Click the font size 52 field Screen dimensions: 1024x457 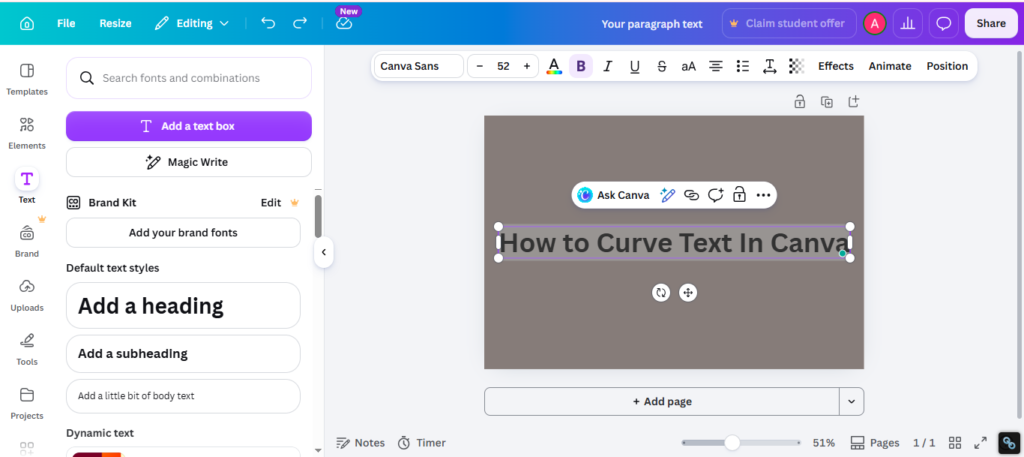(x=503, y=66)
